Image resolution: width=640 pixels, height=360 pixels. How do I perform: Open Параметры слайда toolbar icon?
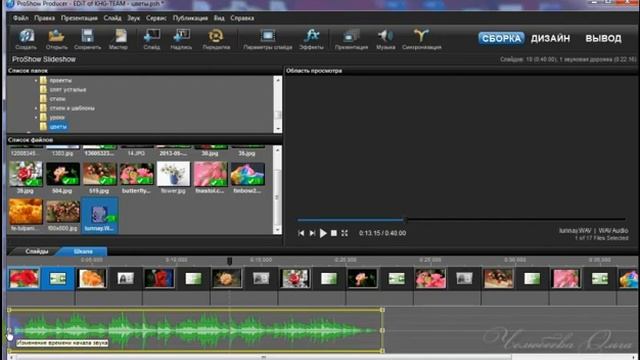pos(268,39)
